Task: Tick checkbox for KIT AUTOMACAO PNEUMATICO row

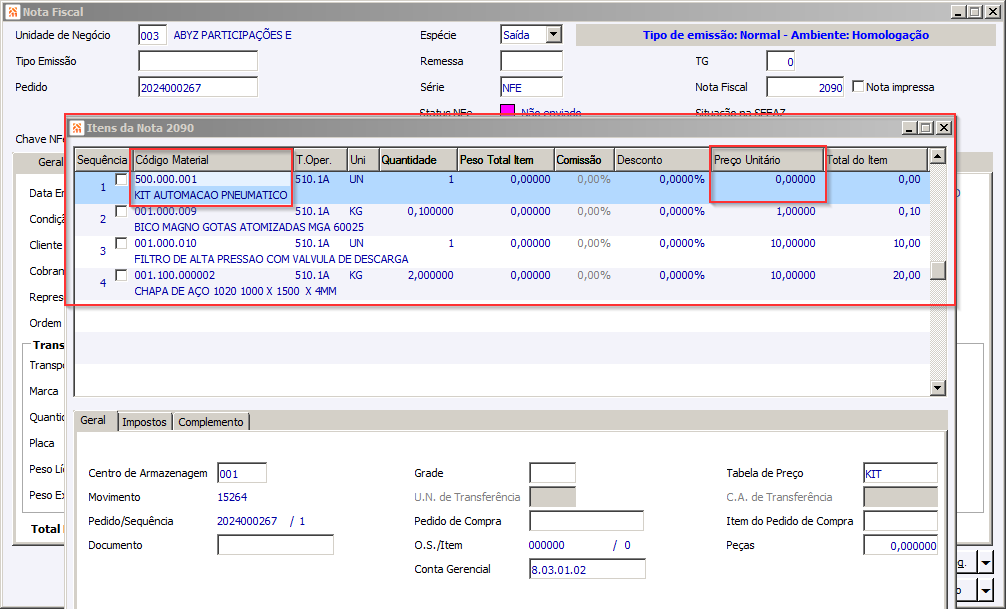Action: [121, 180]
